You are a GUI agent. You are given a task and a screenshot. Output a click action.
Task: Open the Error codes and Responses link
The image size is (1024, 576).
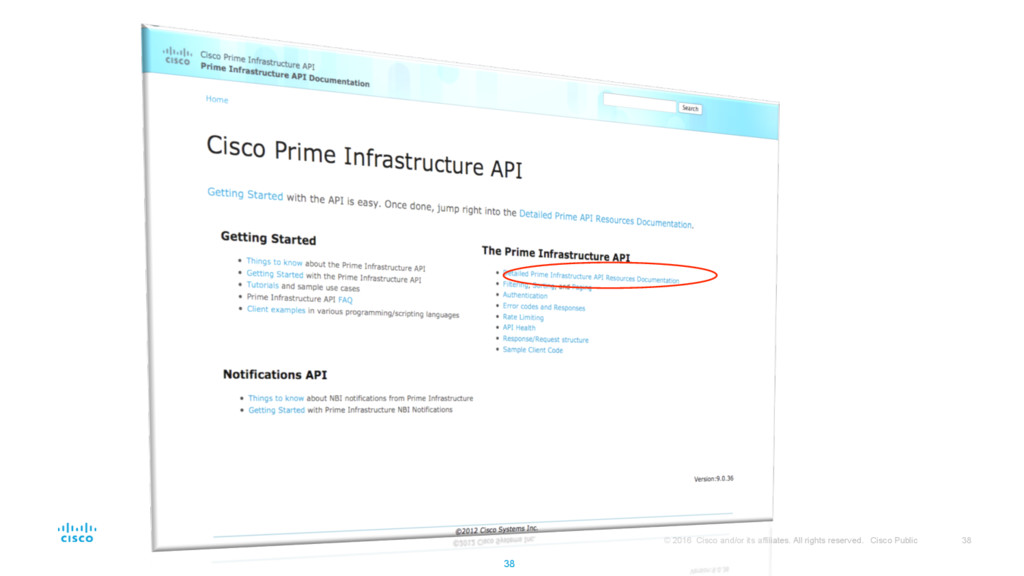point(543,306)
